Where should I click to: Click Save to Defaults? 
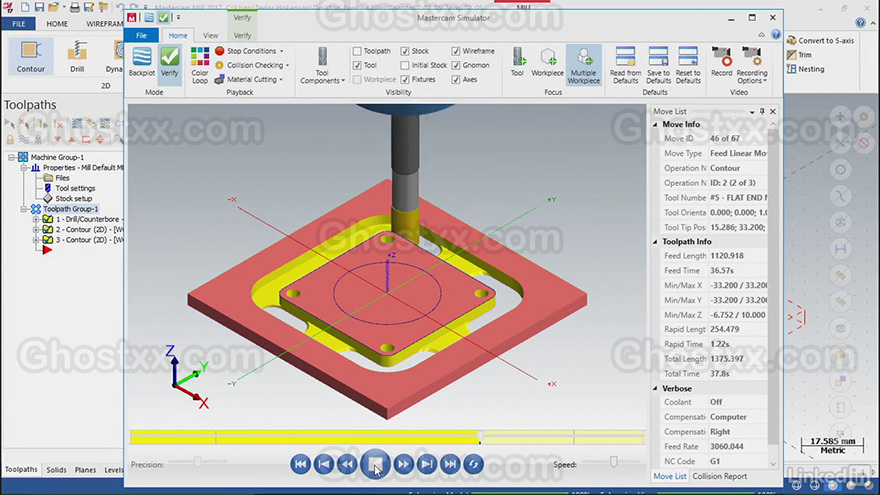(x=658, y=65)
